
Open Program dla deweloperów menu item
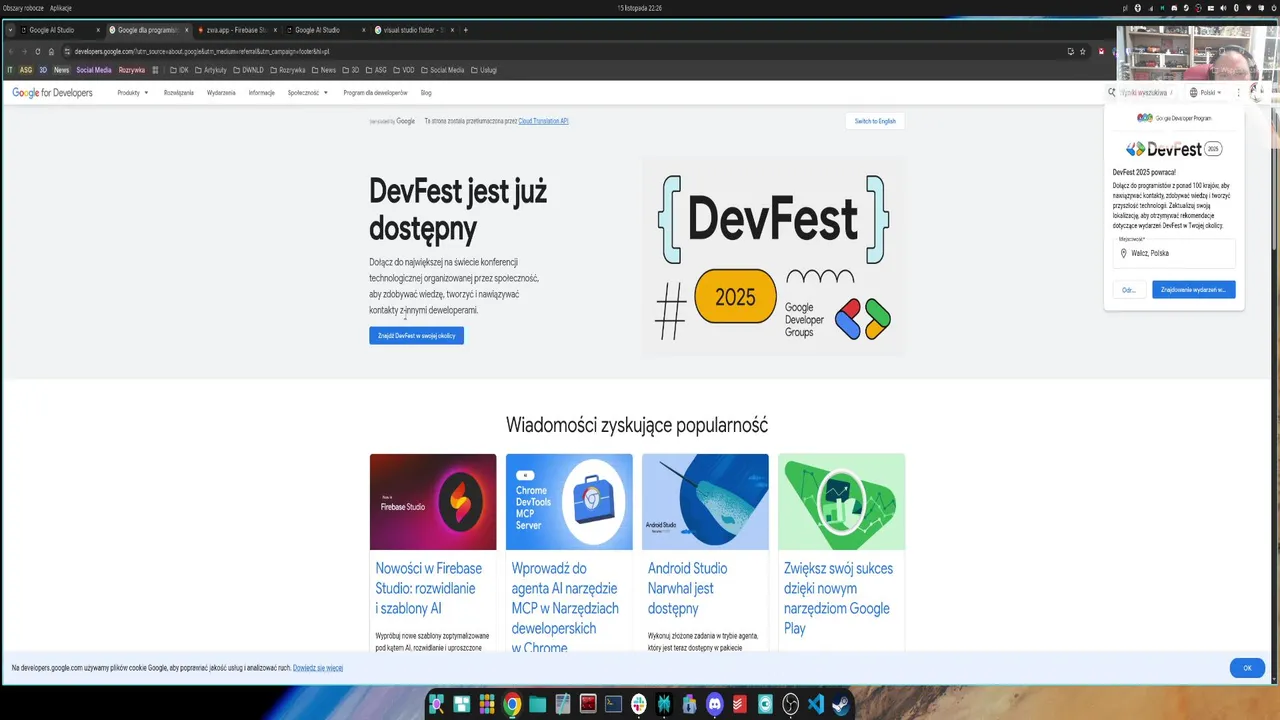pyautogui.click(x=375, y=92)
